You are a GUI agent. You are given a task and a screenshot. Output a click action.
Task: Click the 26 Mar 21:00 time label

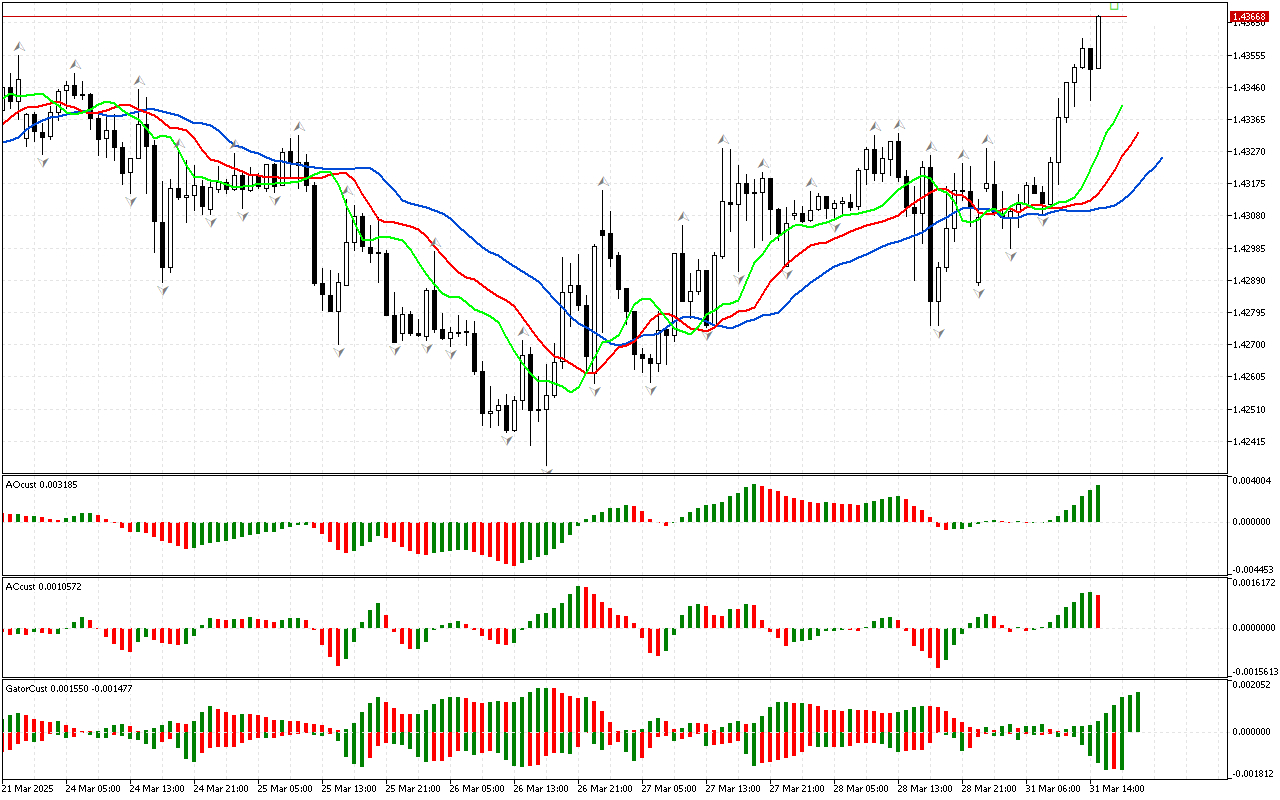pyautogui.click(x=605, y=788)
